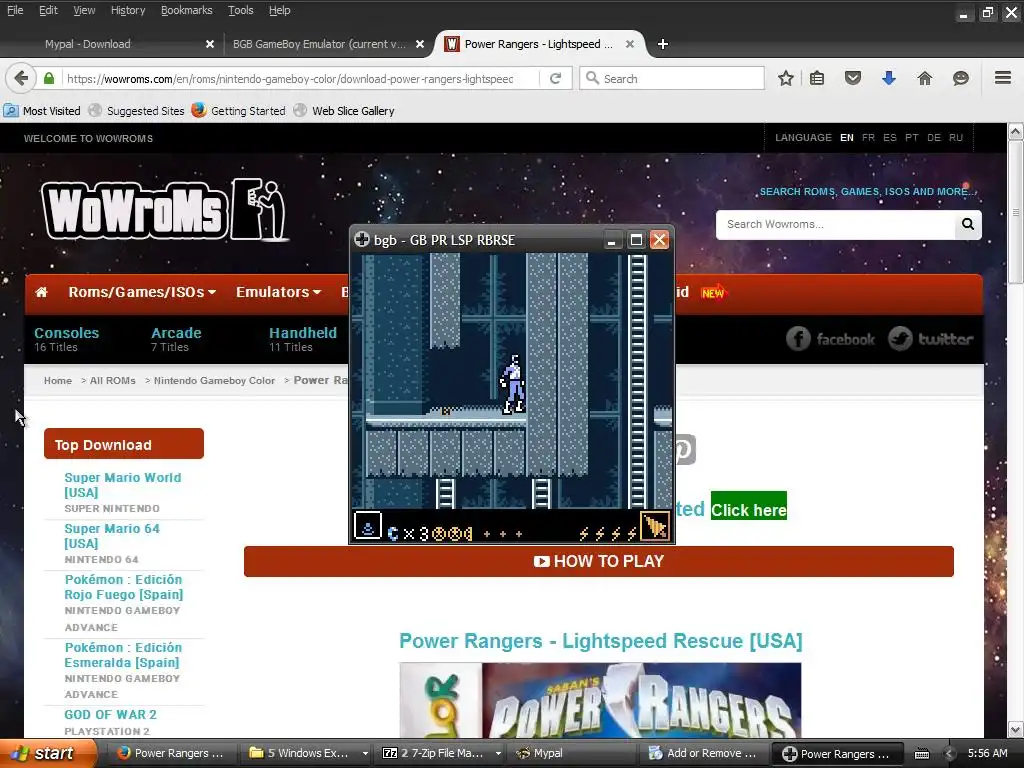Viewport: 1024px width, 768px height.
Task: Click the browser back arrow button
Action: coord(21,78)
